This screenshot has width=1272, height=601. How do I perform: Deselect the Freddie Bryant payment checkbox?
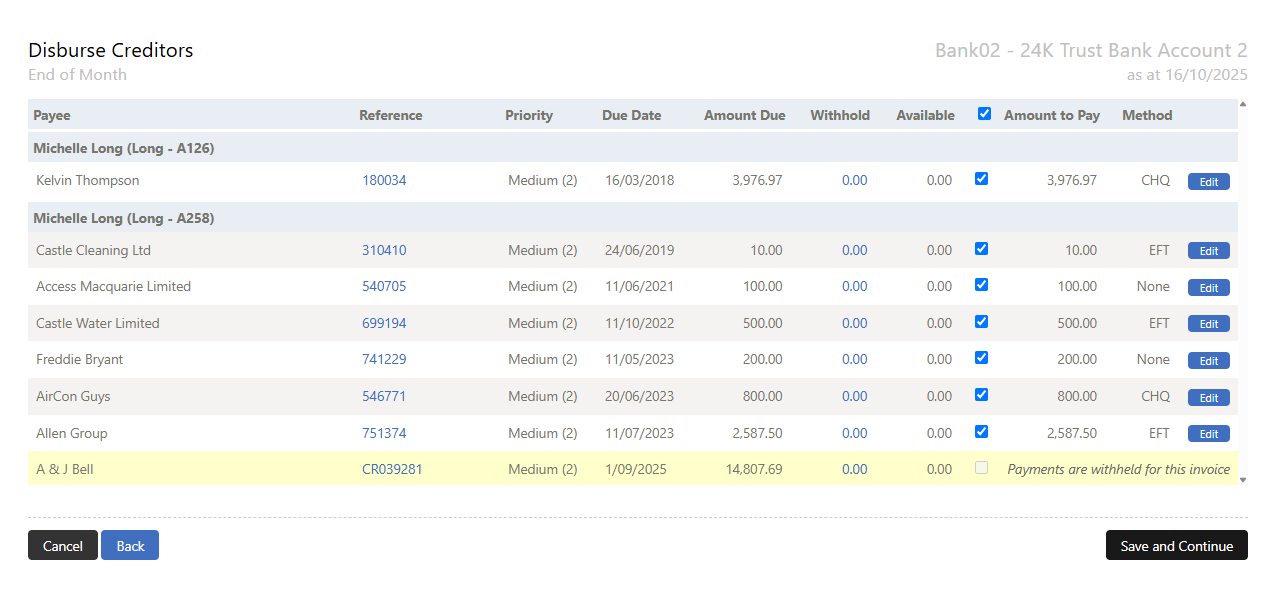click(981, 358)
